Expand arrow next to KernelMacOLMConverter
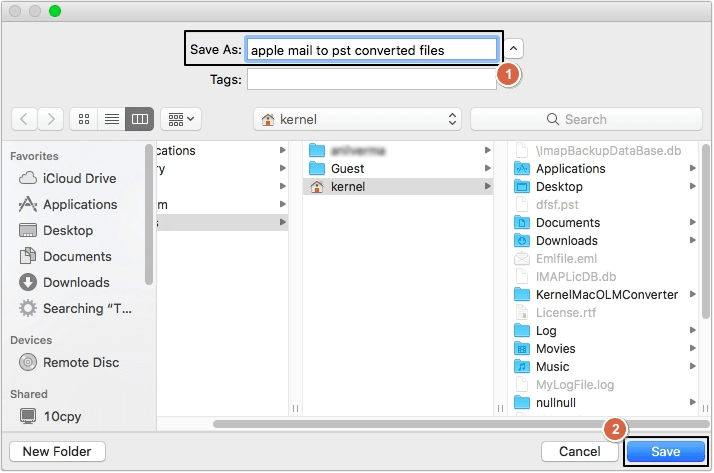 pos(693,295)
